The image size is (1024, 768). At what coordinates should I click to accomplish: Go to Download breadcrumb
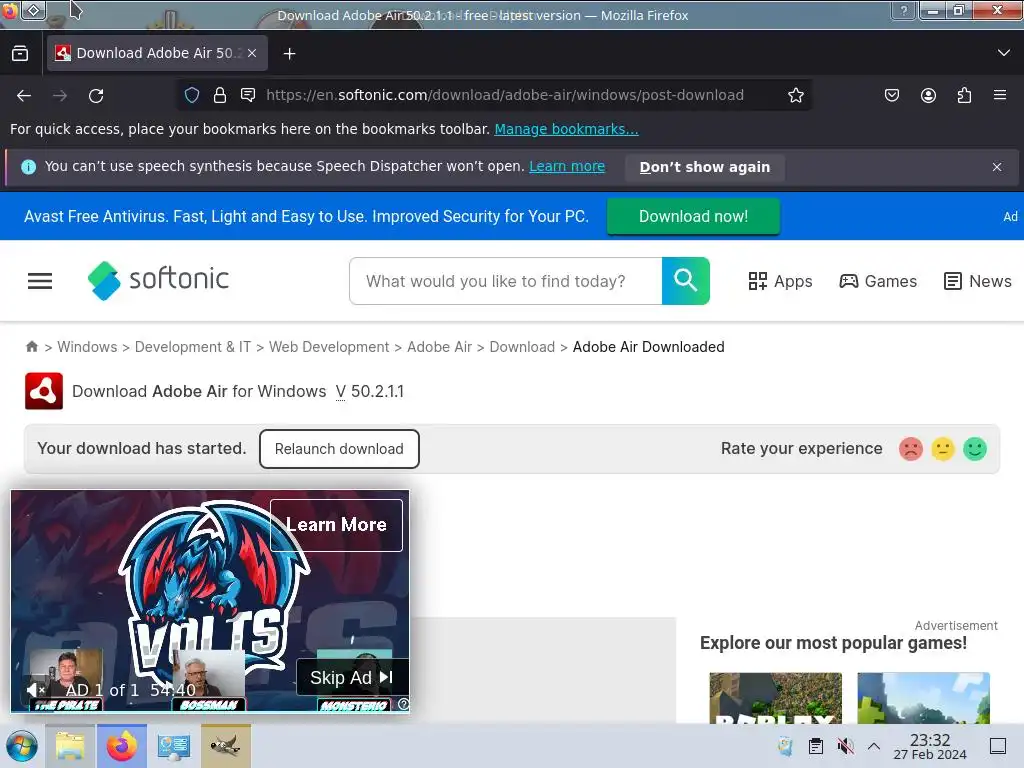tap(522, 347)
